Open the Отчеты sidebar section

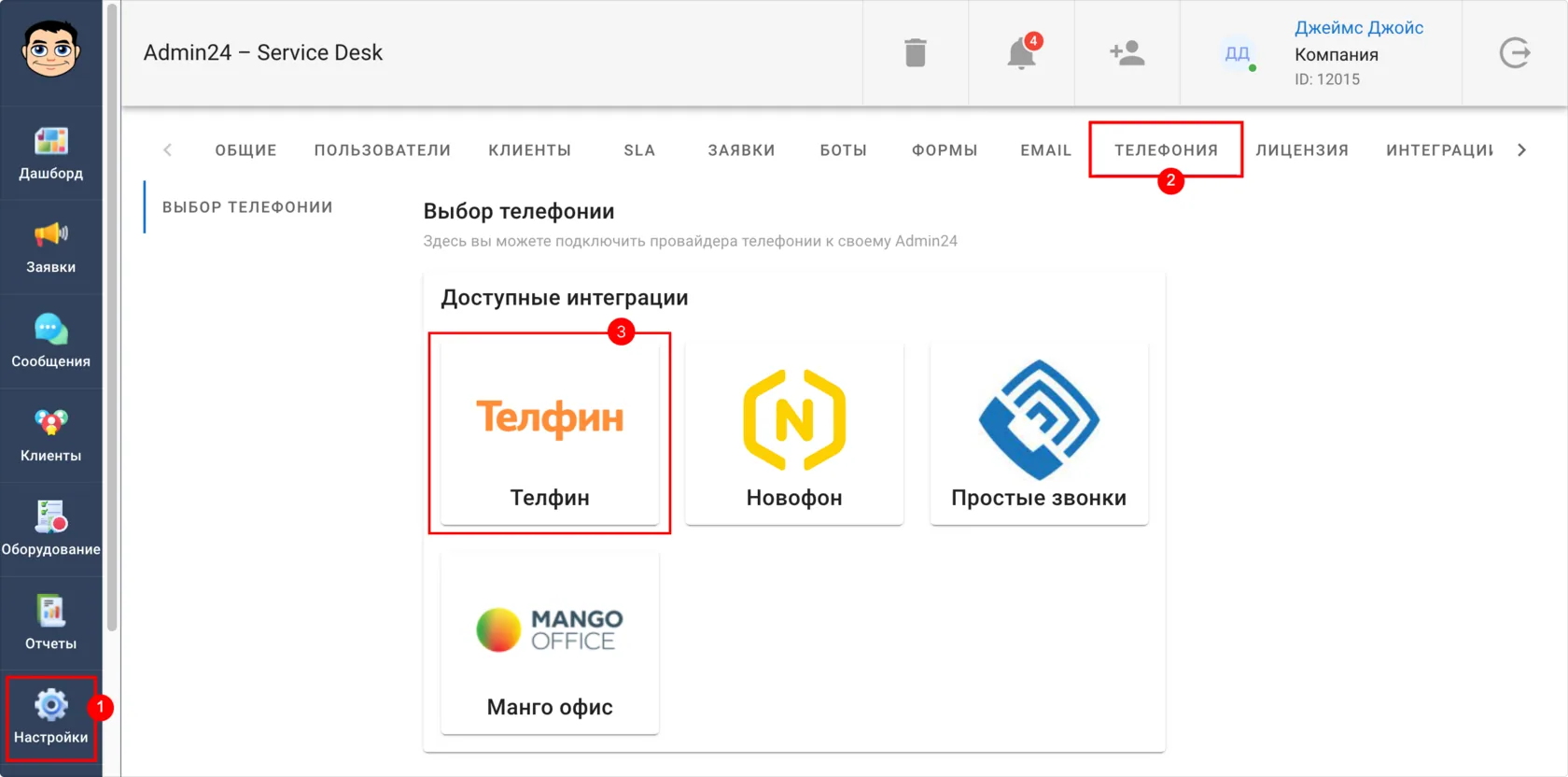click(x=50, y=624)
